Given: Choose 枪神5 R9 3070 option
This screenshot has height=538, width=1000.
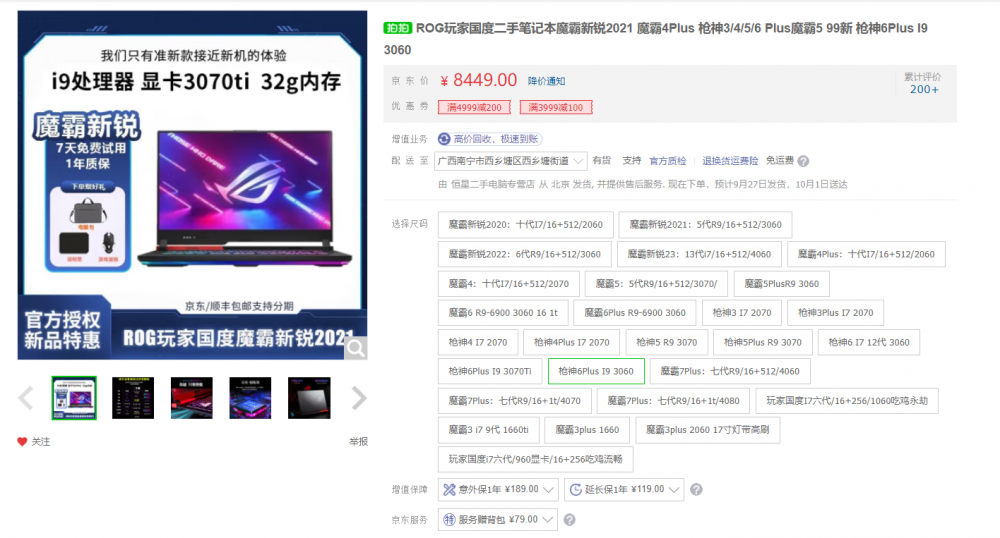Looking at the screenshot, I should [x=666, y=342].
